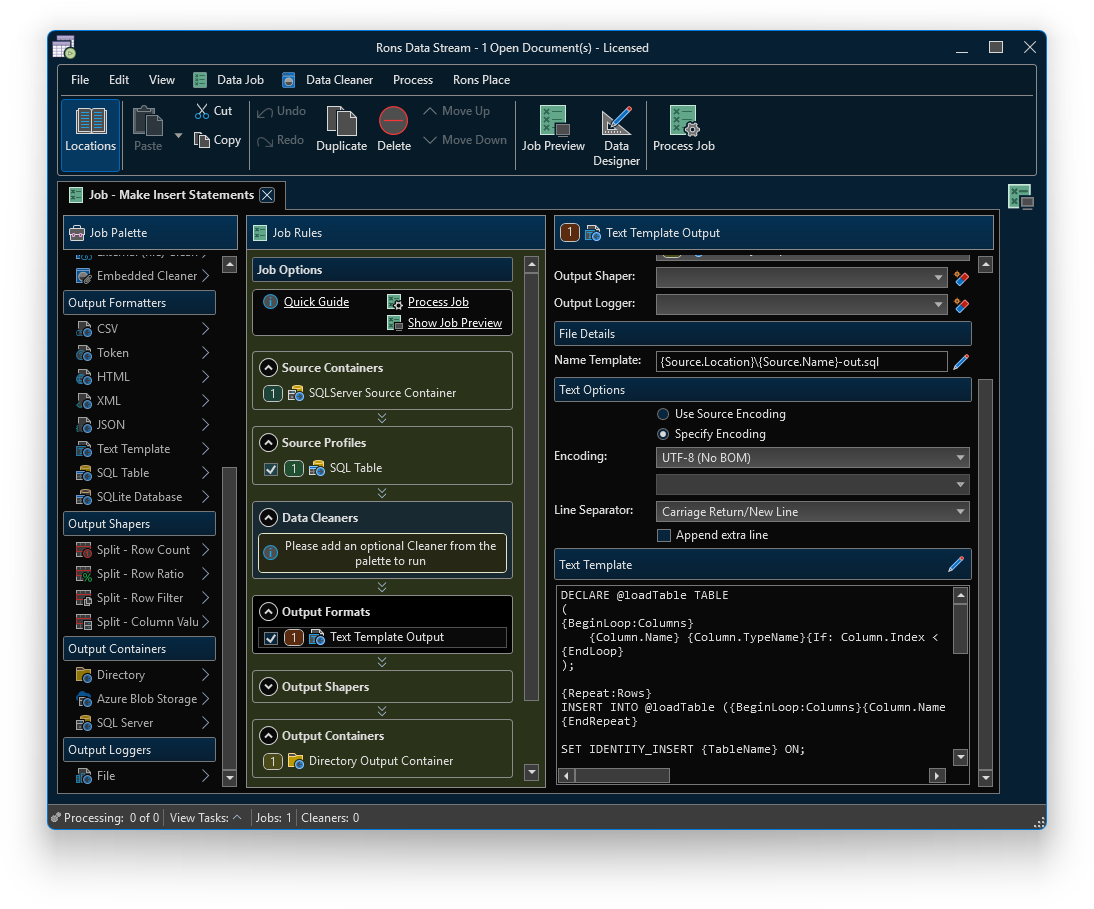Pick JSON formatter icon in palette
This screenshot has height=909, width=1094.
pos(84,425)
